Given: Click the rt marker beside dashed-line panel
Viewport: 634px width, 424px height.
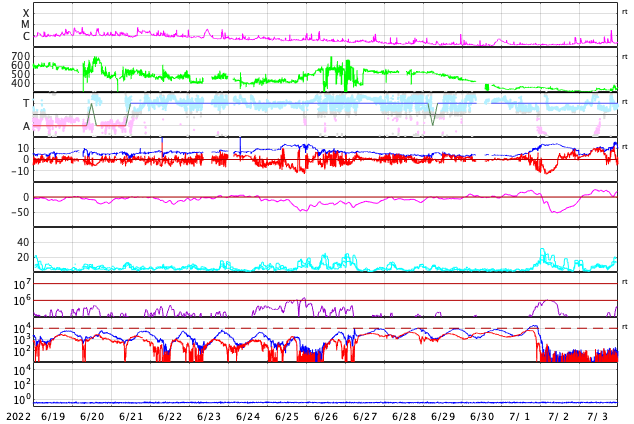Looking at the screenshot, I should pyautogui.click(x=625, y=327).
